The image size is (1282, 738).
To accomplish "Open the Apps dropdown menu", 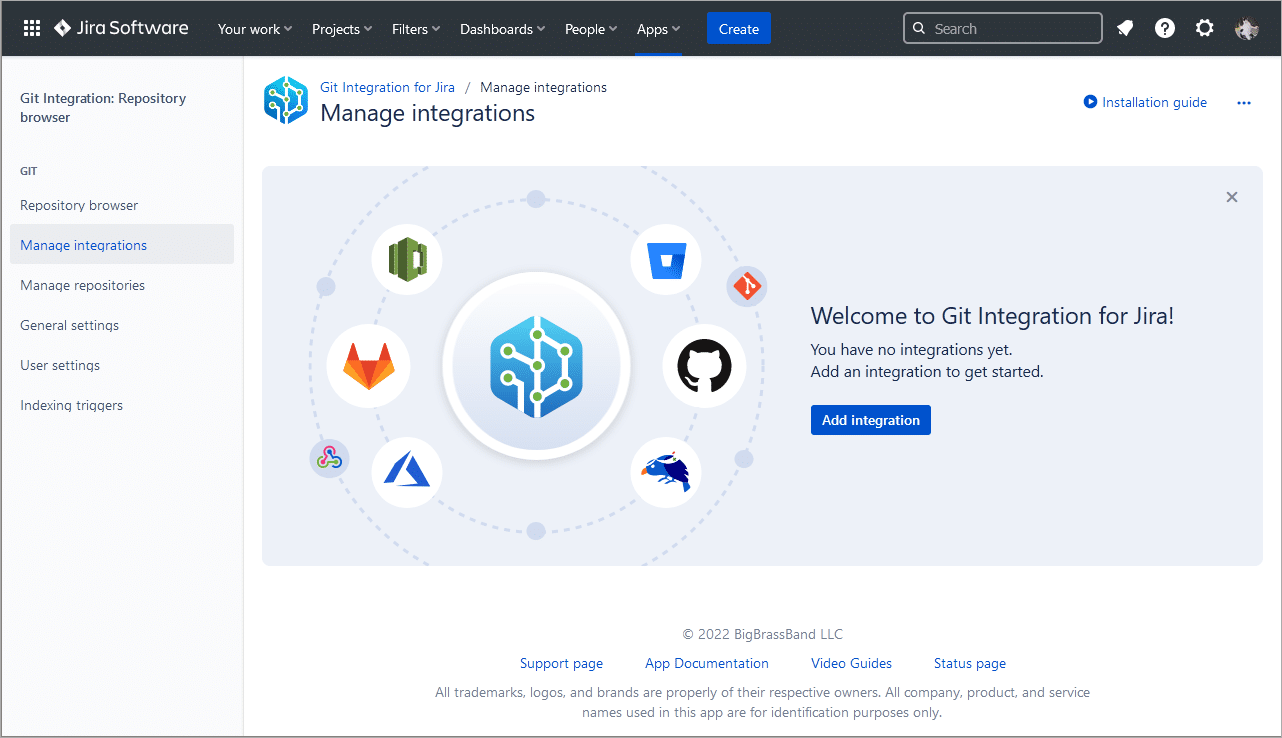I will 658,29.
